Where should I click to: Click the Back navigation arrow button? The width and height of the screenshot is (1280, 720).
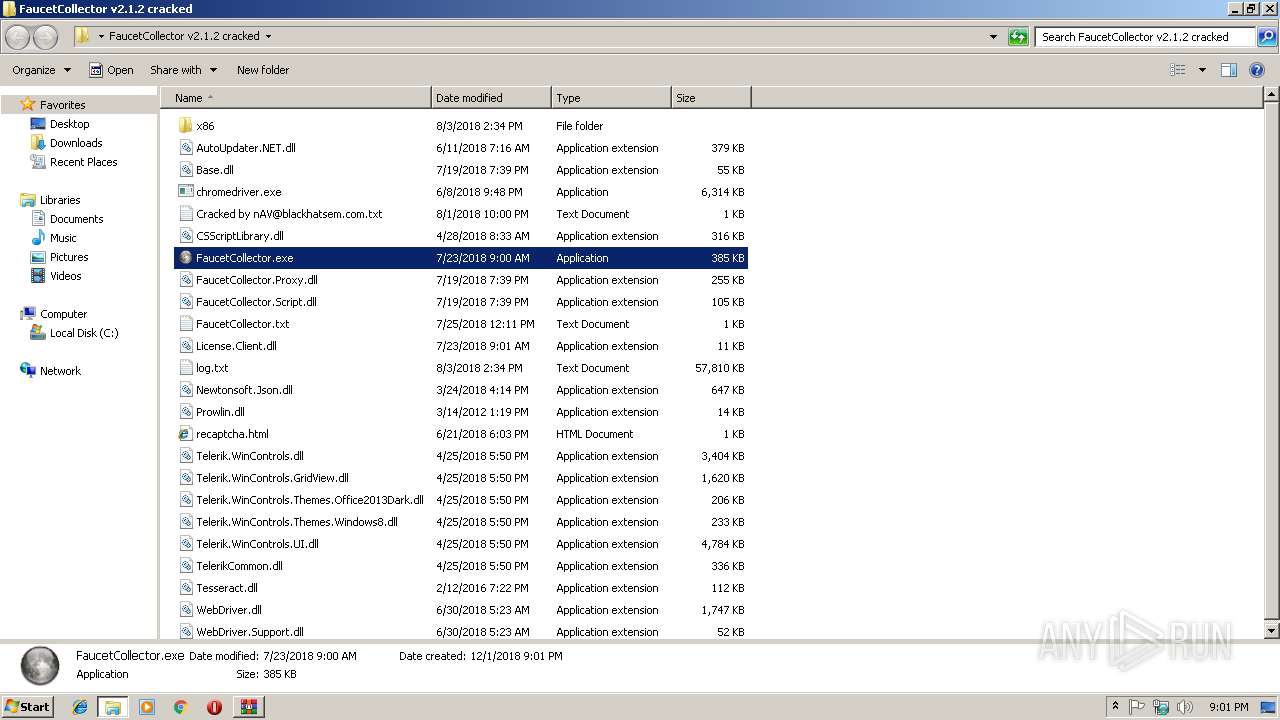[17, 37]
